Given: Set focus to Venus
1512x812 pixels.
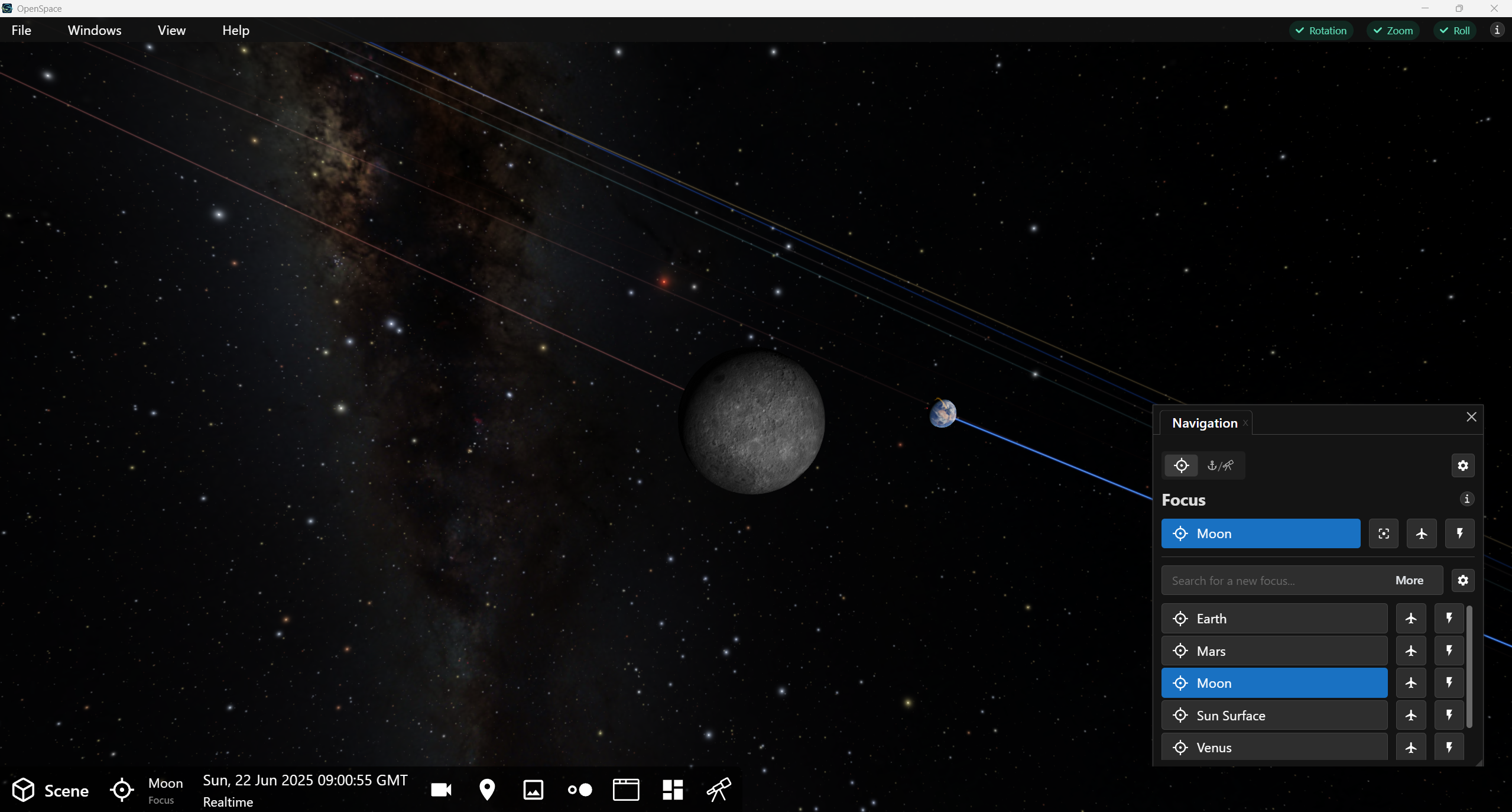Looking at the screenshot, I should click(1274, 748).
